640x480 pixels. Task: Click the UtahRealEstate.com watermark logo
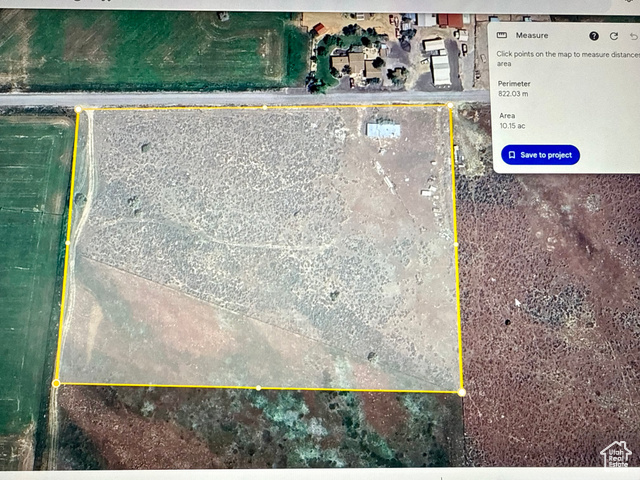pyautogui.click(x=615, y=456)
